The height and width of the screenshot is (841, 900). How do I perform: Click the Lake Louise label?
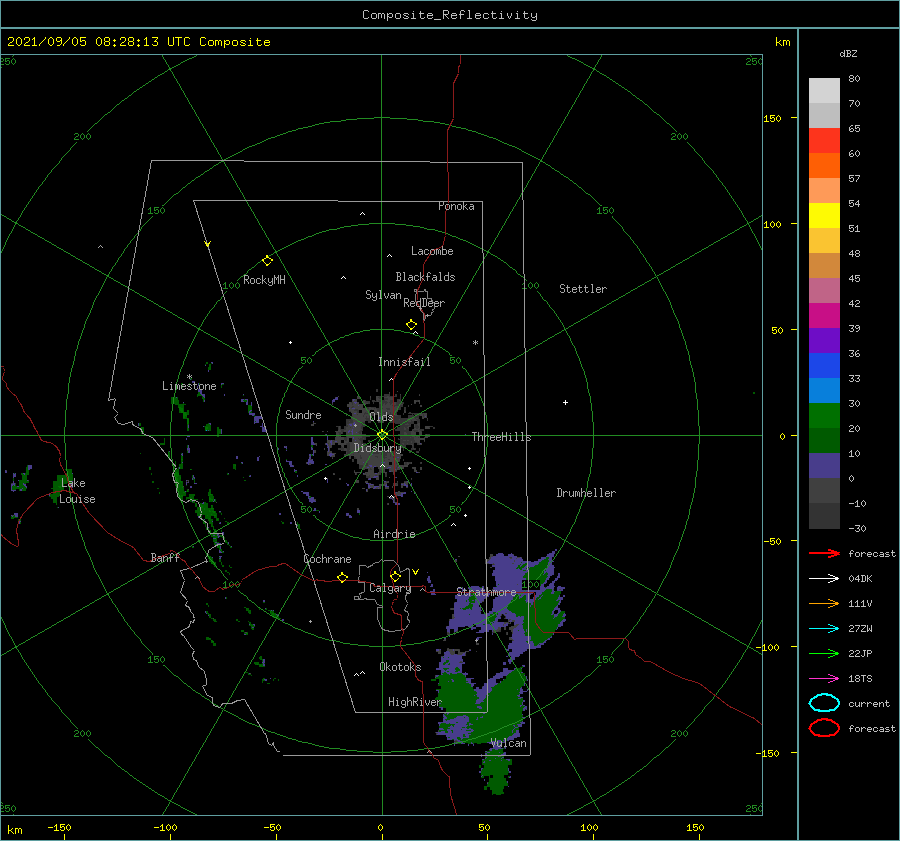(77, 491)
